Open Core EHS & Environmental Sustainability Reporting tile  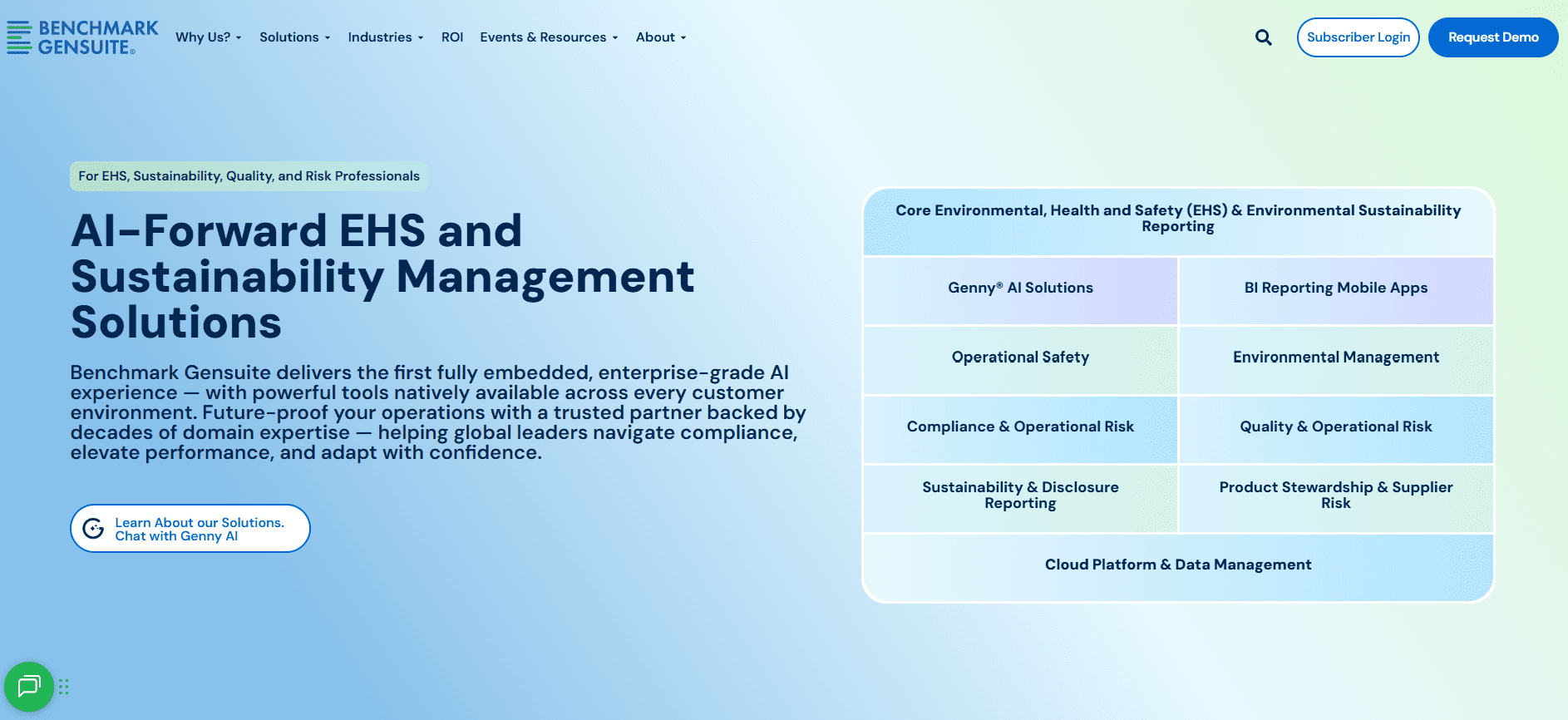(1178, 221)
